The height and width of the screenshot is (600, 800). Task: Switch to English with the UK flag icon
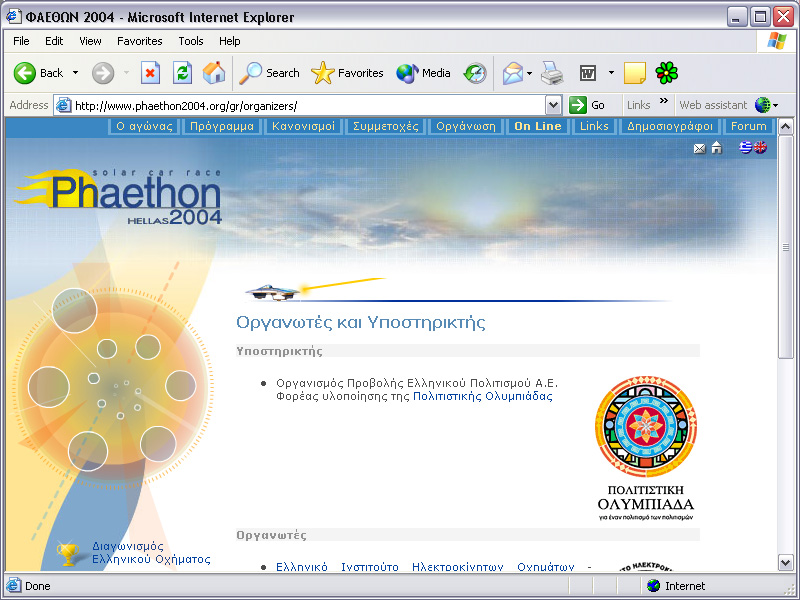coord(760,147)
